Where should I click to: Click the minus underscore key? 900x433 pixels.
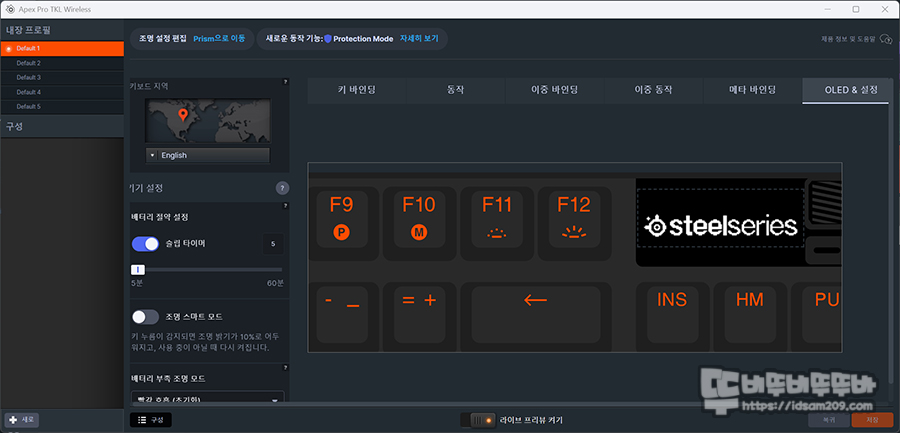[x=342, y=314]
